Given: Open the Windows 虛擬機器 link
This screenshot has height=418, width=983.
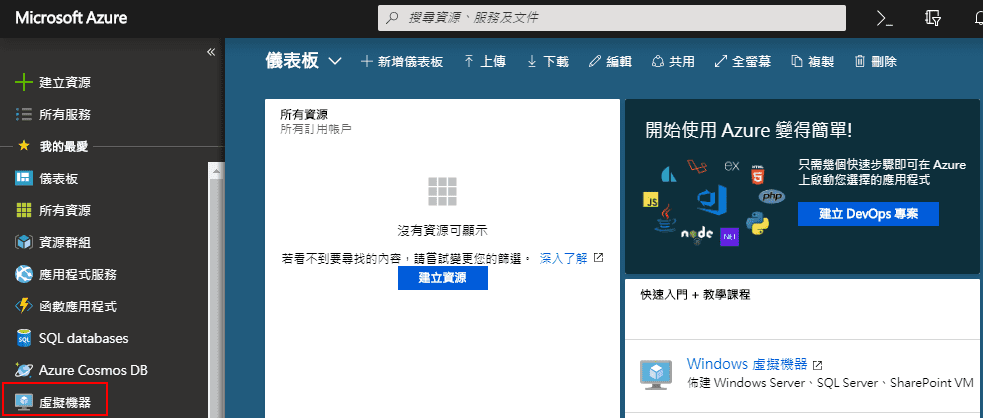Looking at the screenshot, I should [747, 363].
